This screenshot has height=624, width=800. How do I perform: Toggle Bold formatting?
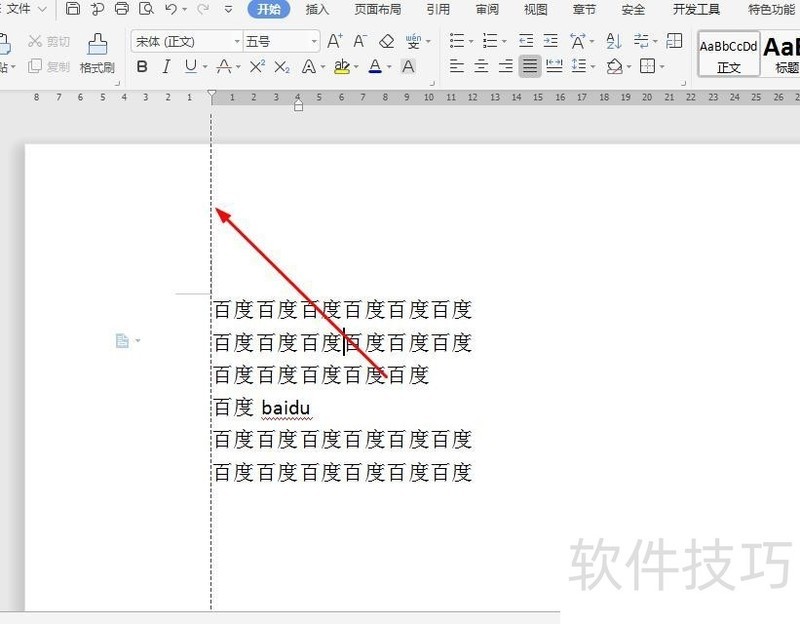142,66
